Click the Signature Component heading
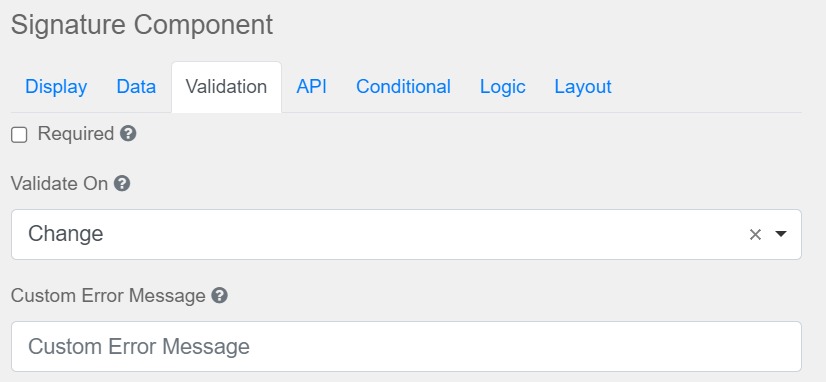Screen dimensions: 826x382 pyautogui.click(x=142, y=25)
